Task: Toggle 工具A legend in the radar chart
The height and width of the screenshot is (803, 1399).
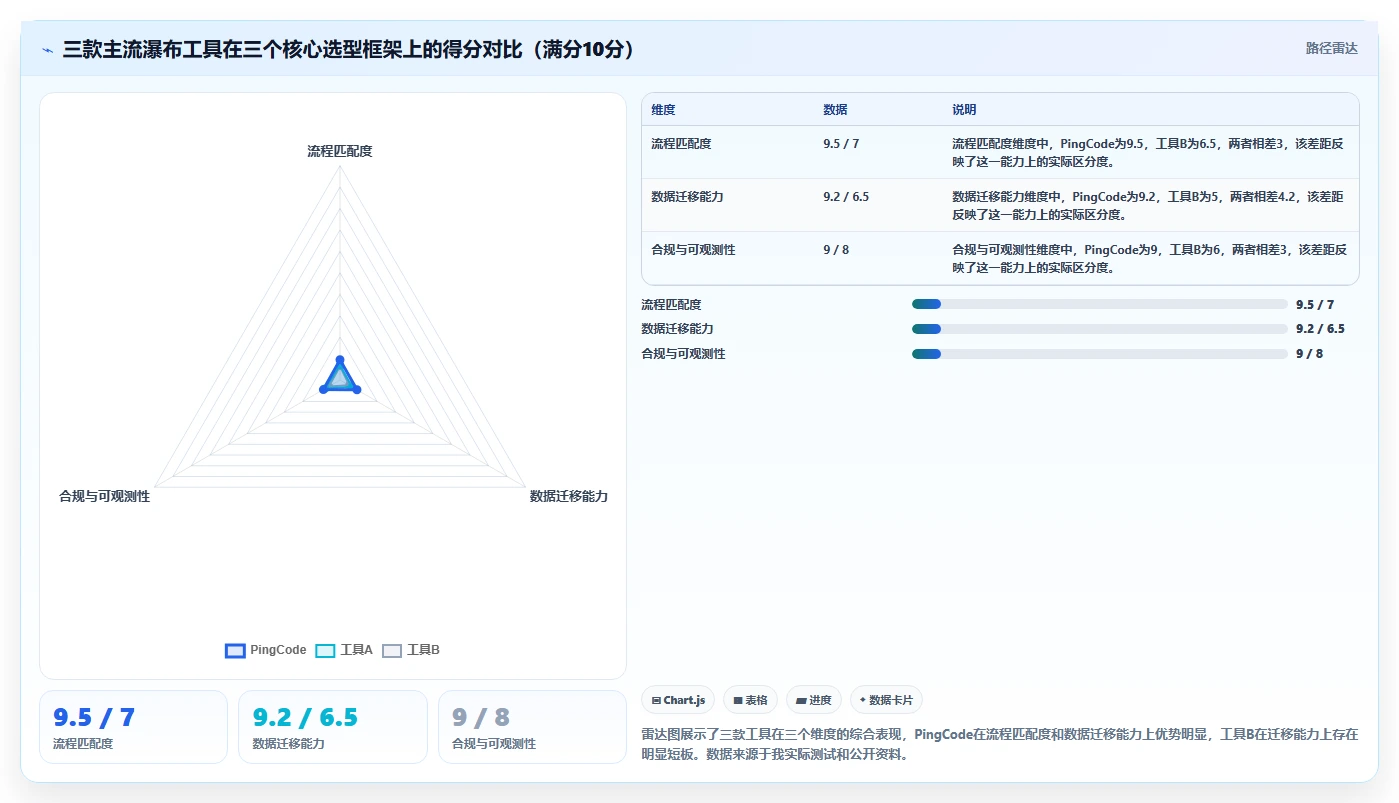Action: point(344,650)
